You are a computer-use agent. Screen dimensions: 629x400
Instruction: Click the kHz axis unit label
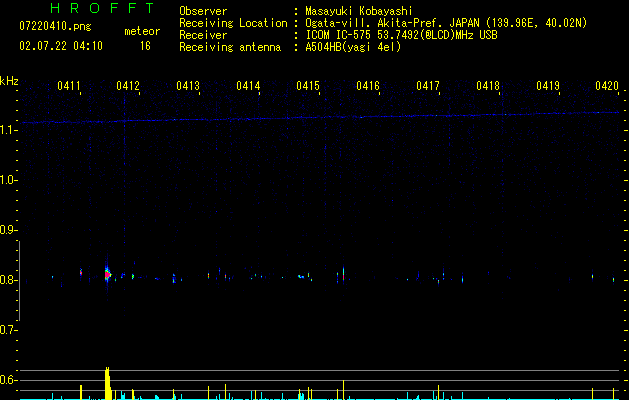click(x=9, y=81)
